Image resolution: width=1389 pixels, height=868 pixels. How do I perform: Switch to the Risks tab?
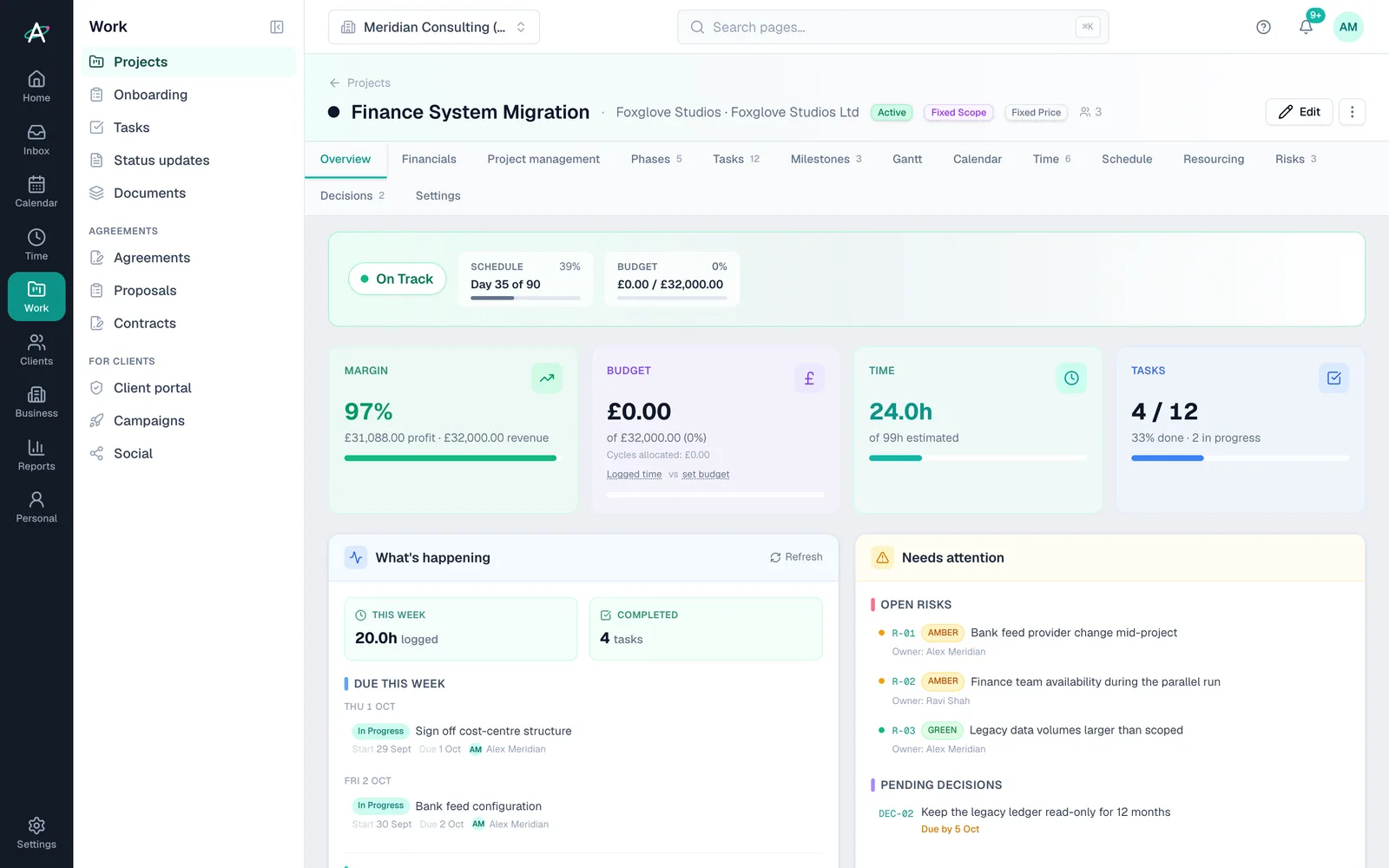[x=1295, y=159]
